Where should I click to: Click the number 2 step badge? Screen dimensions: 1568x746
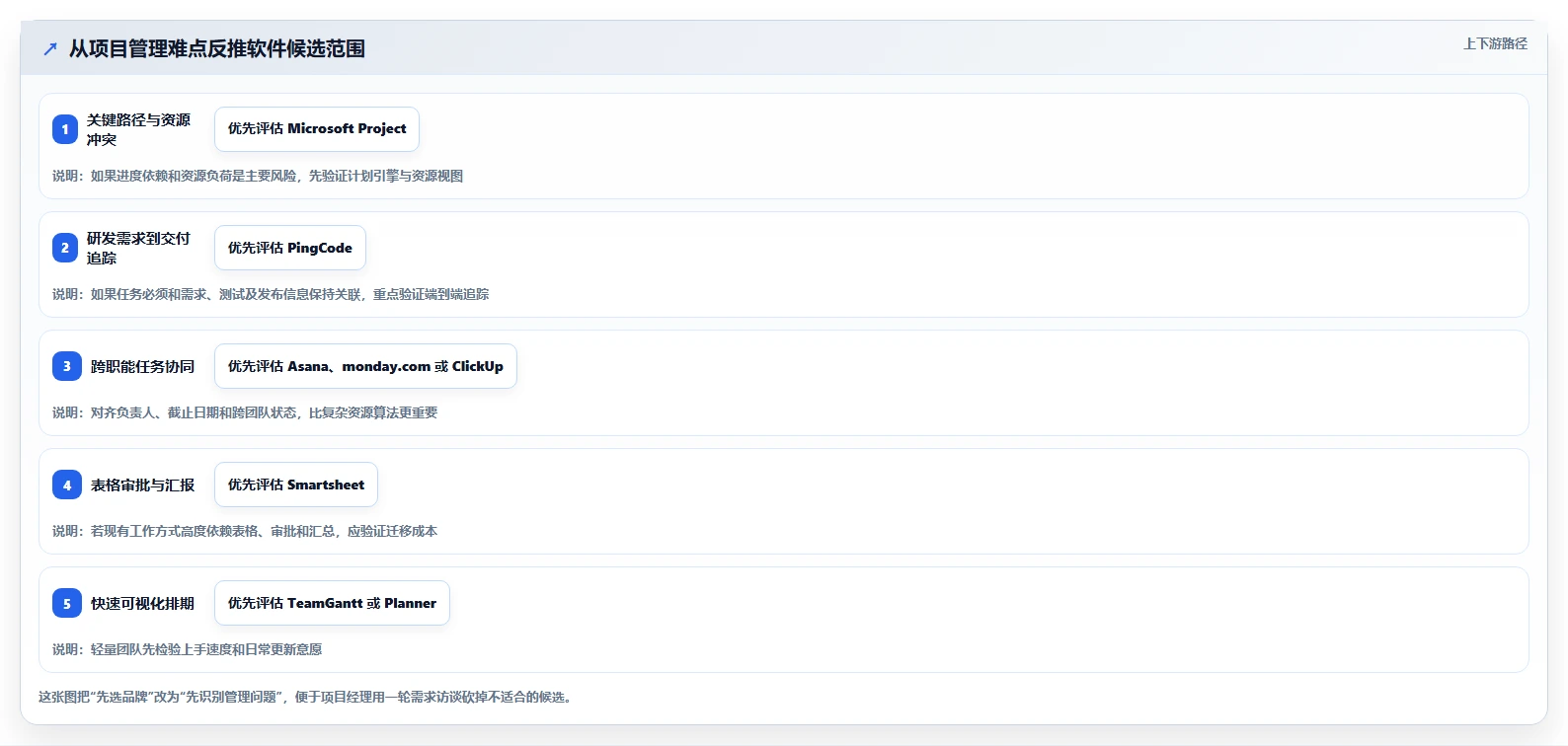point(65,248)
